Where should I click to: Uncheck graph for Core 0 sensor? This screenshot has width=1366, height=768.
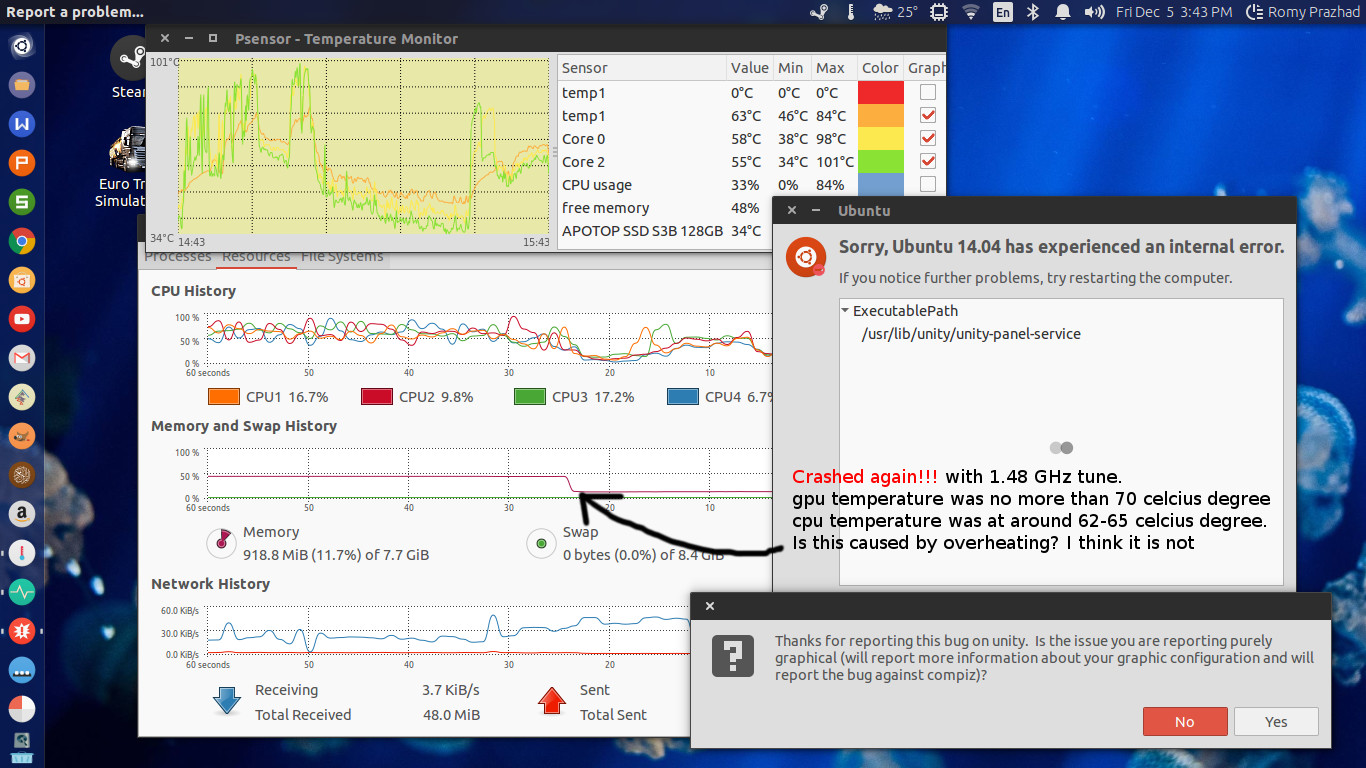point(928,139)
